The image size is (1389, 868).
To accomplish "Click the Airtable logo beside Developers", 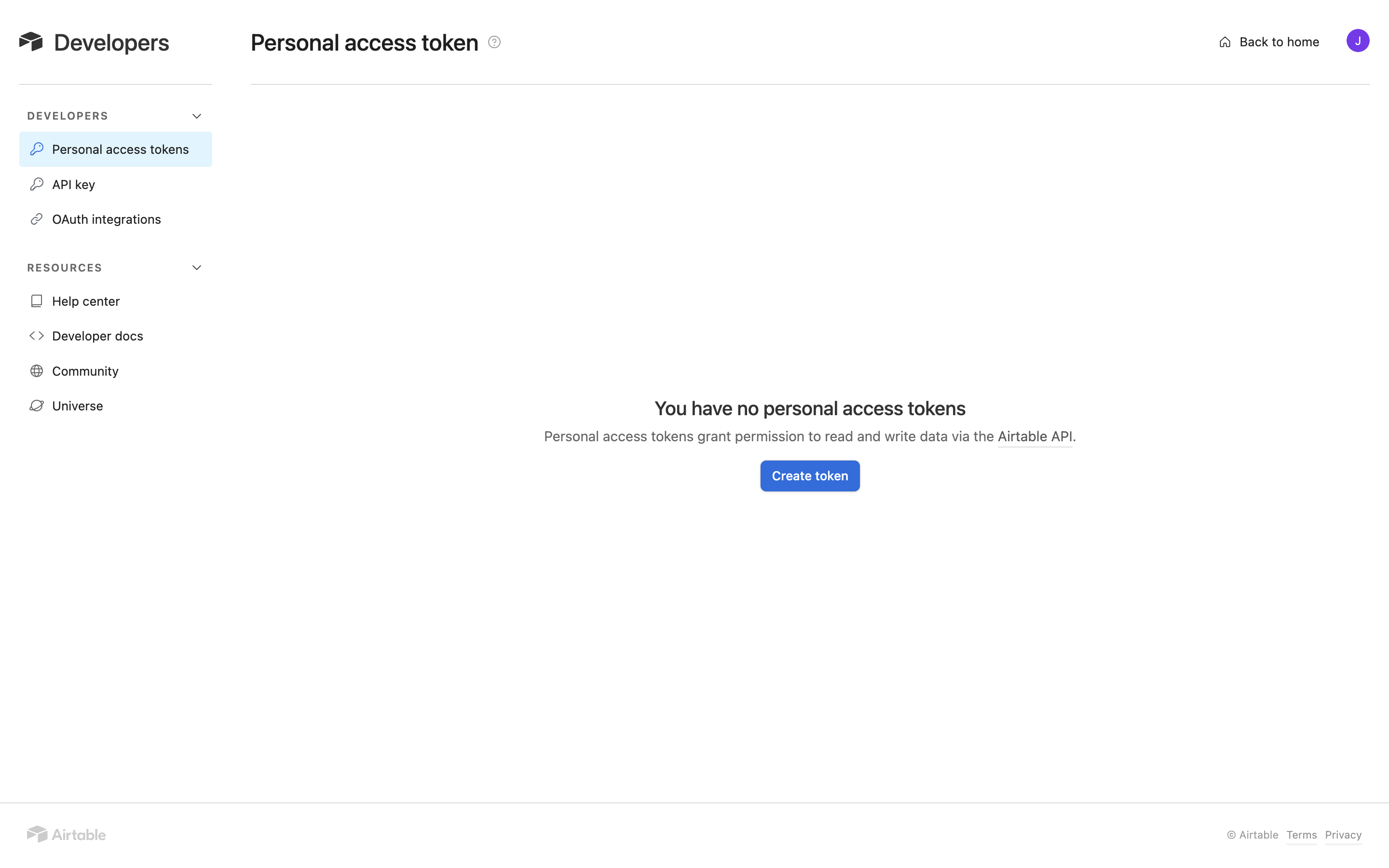I will click(31, 42).
